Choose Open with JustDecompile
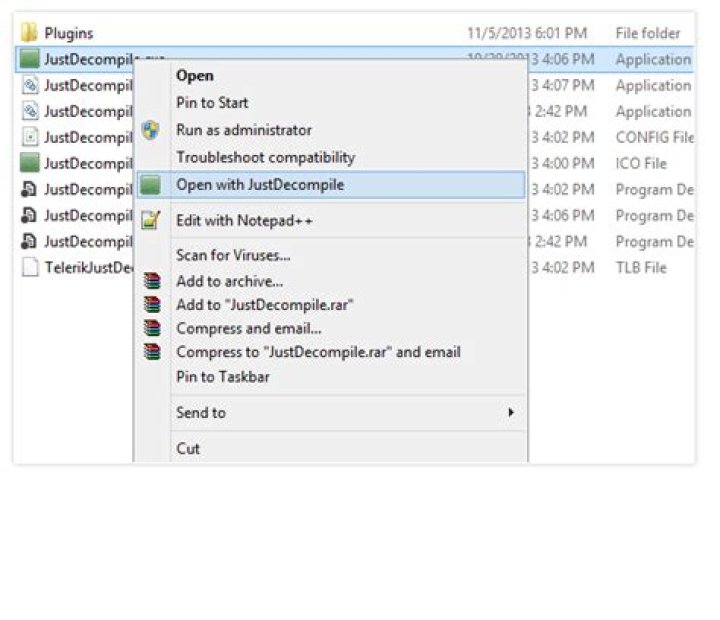Image resolution: width=720 pixels, height=620 pixels. coord(331,185)
